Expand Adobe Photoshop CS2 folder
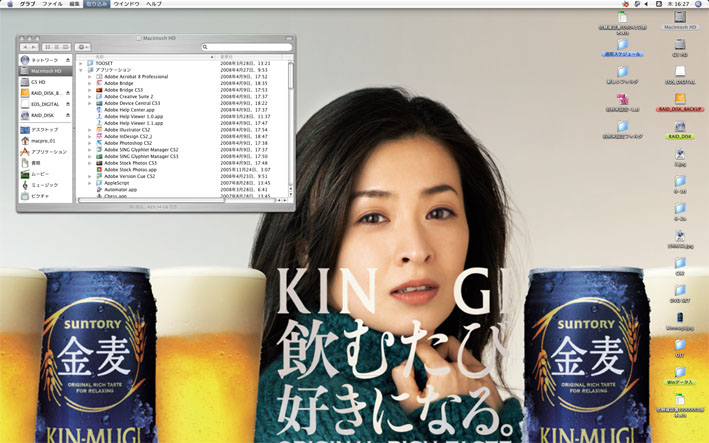Screen dimensions: 709x443 click(89, 143)
